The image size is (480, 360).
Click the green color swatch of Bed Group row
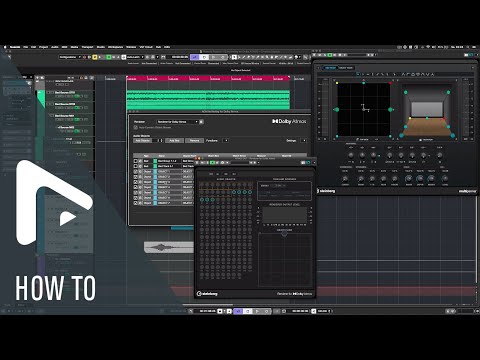click(155, 161)
